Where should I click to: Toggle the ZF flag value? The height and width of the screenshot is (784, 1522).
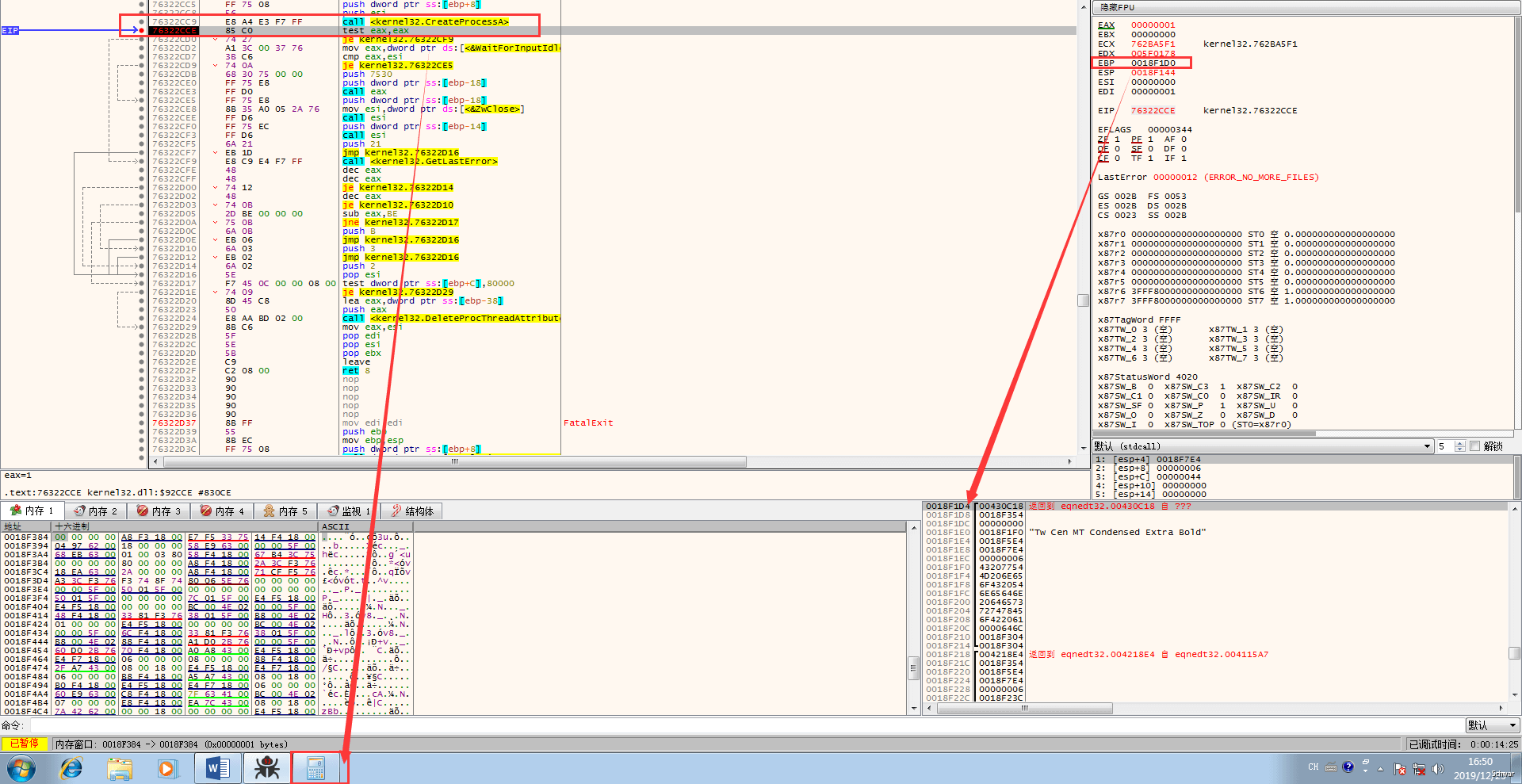click(x=1117, y=140)
